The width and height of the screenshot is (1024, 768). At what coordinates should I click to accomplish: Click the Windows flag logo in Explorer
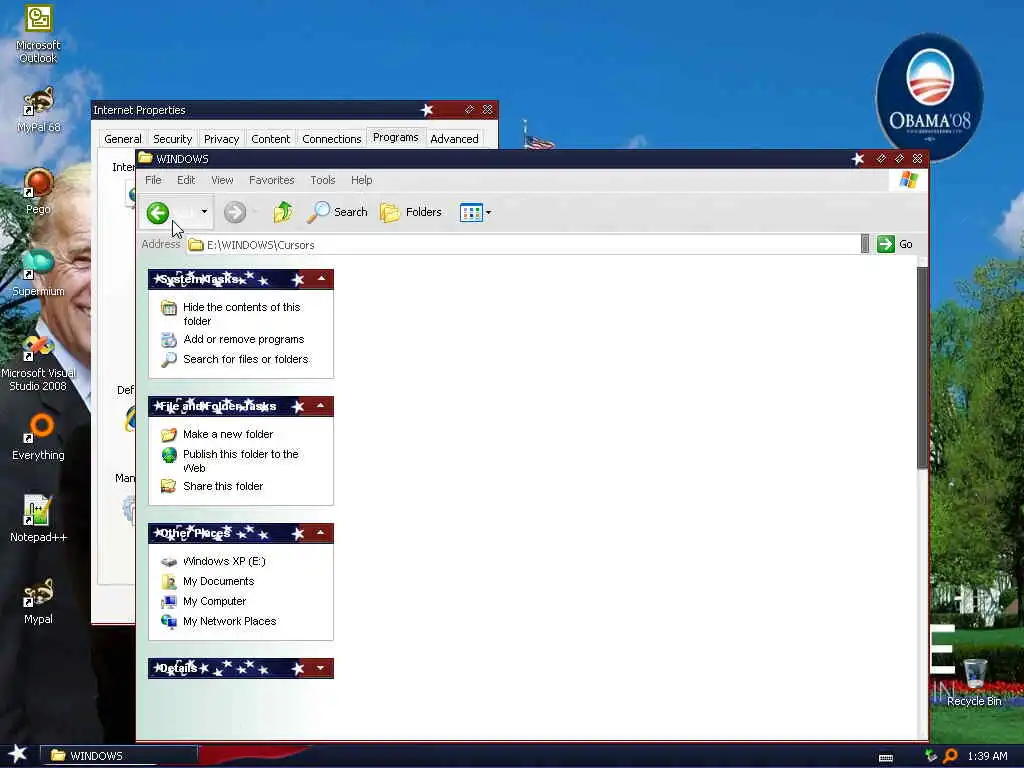pyautogui.click(x=908, y=180)
